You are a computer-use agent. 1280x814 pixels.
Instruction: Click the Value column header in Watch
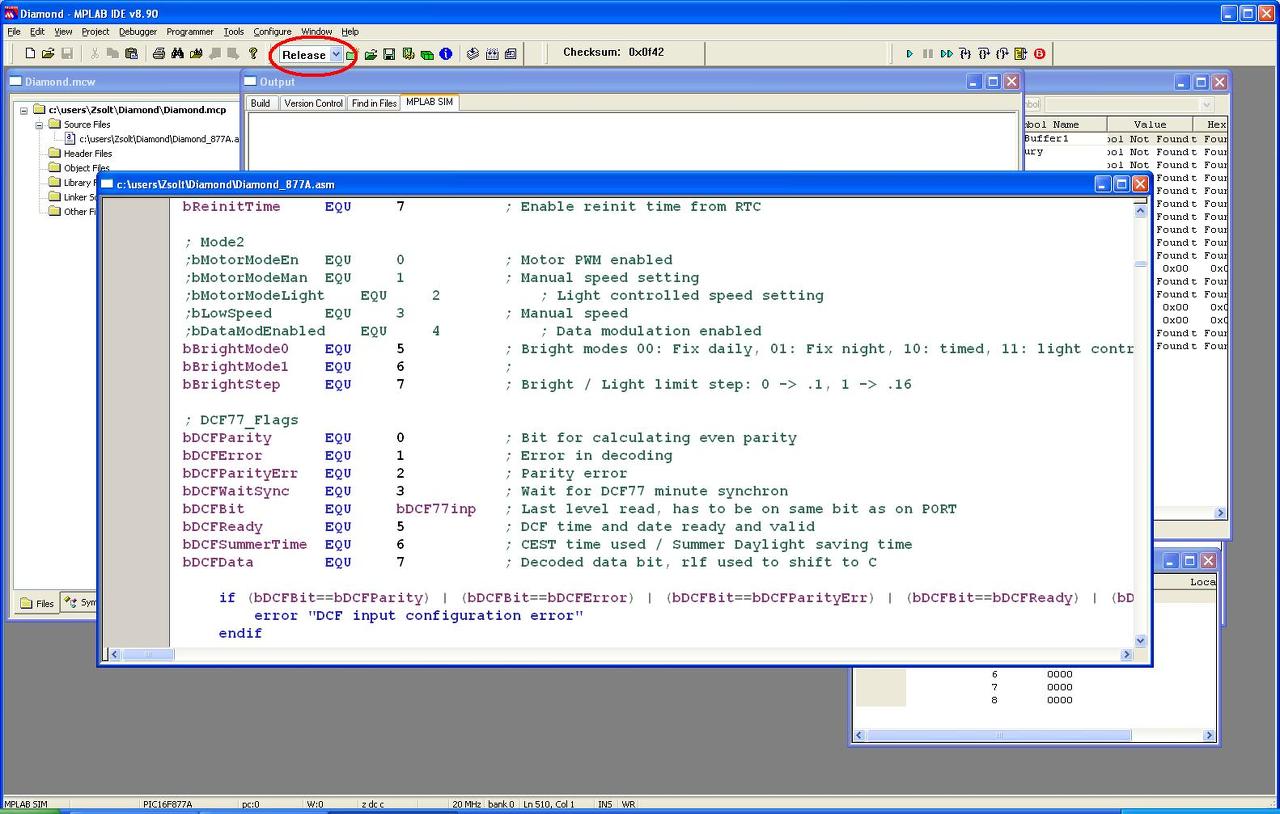pos(1150,124)
